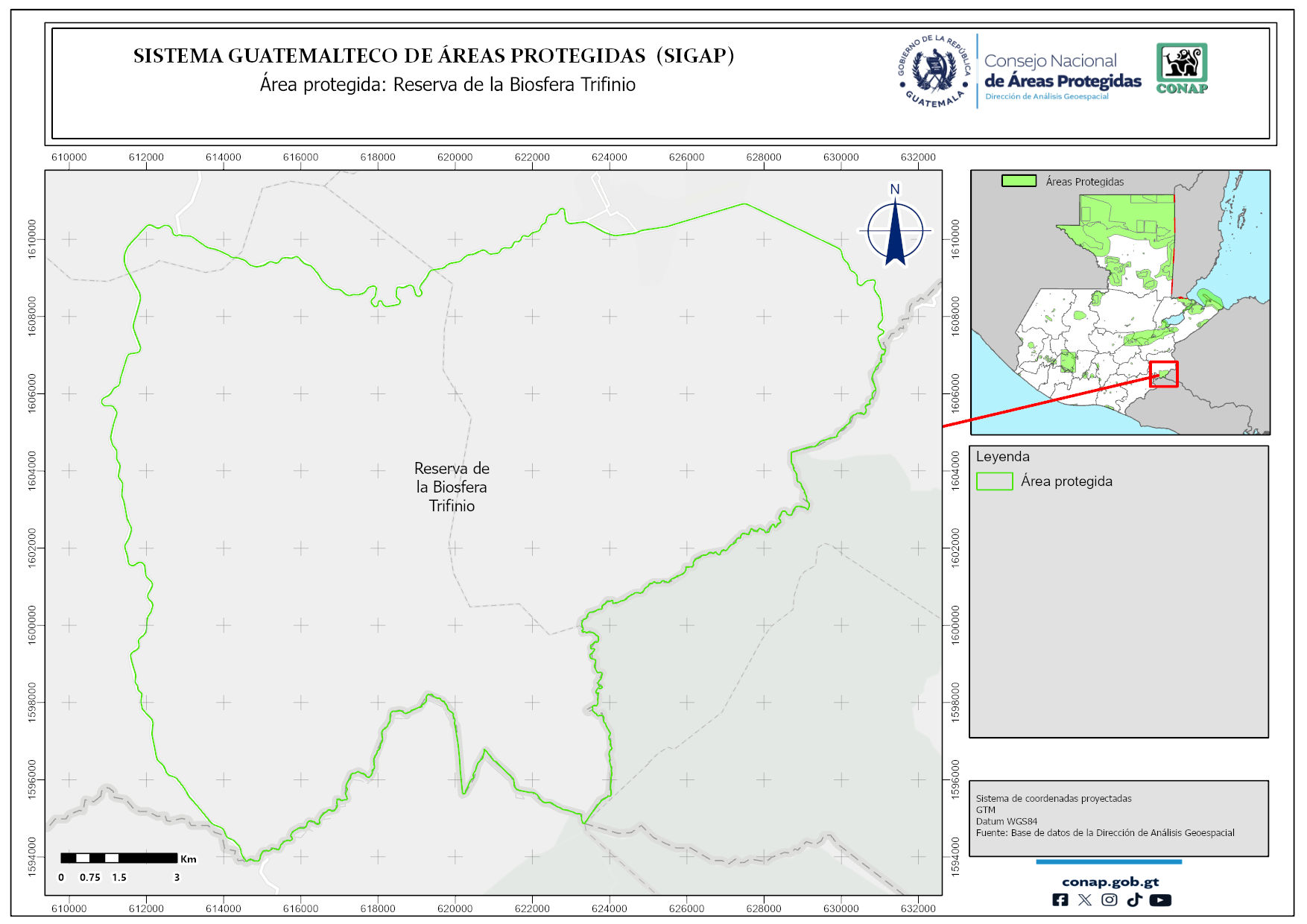Screen dimensions: 1307x924
Task: Click the Instagram icon in footer
Action: (x=1110, y=900)
